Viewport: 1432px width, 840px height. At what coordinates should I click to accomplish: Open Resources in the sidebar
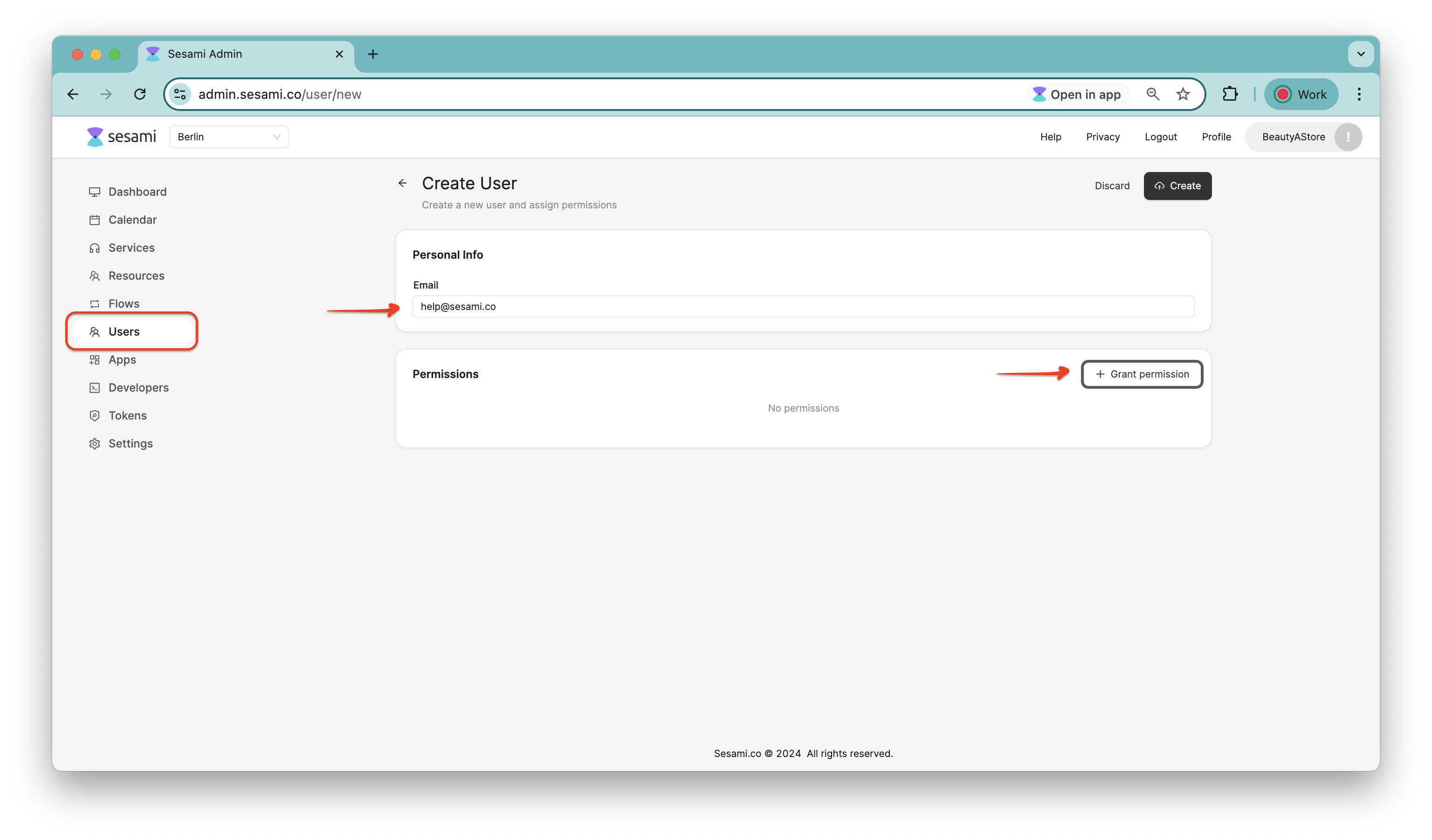pyautogui.click(x=127, y=275)
